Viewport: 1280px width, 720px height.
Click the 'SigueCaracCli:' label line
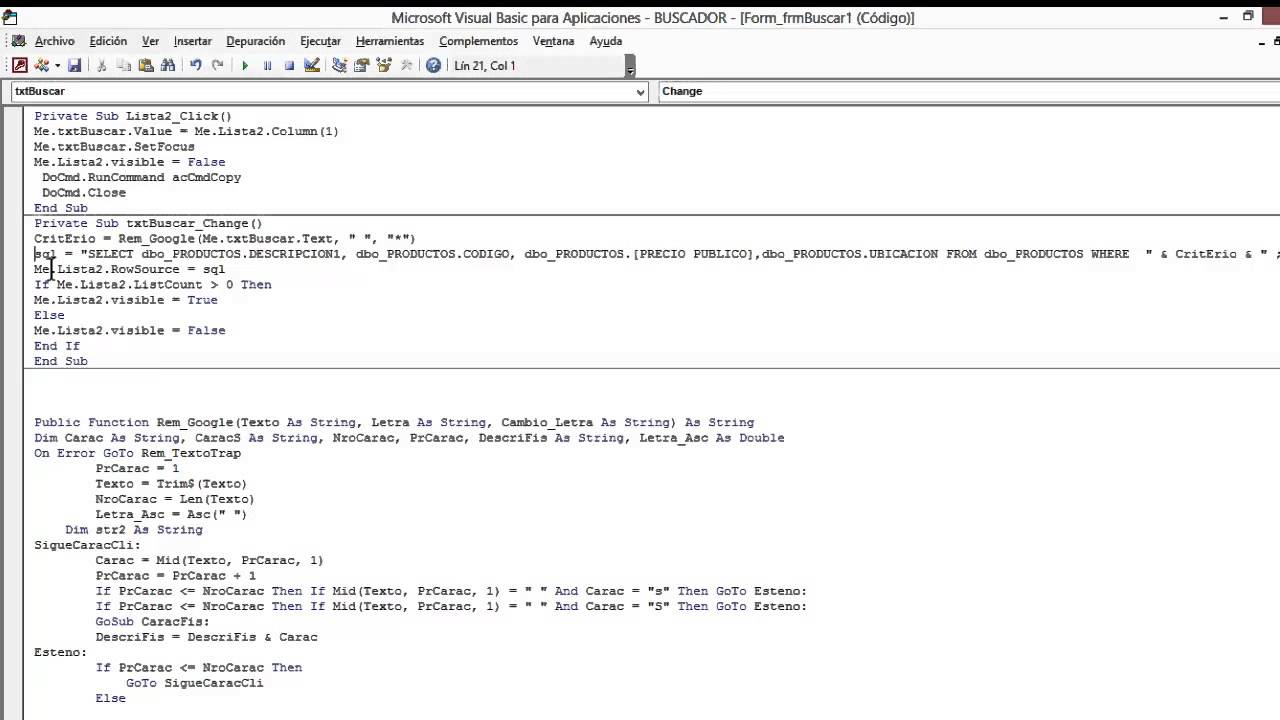(87, 545)
